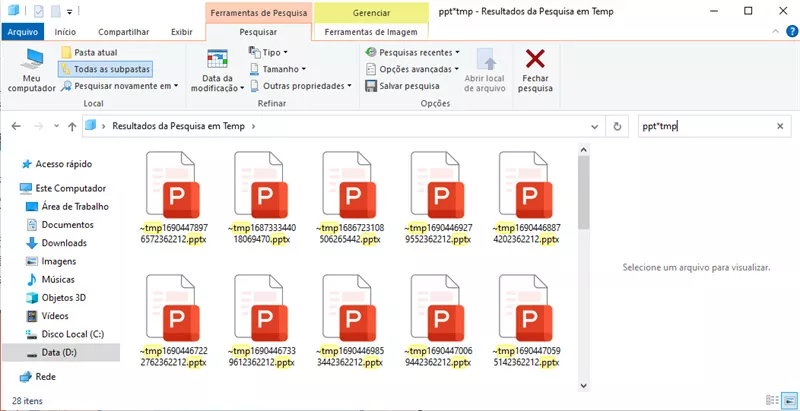Expand the Tipo filter dropdown

(268, 52)
